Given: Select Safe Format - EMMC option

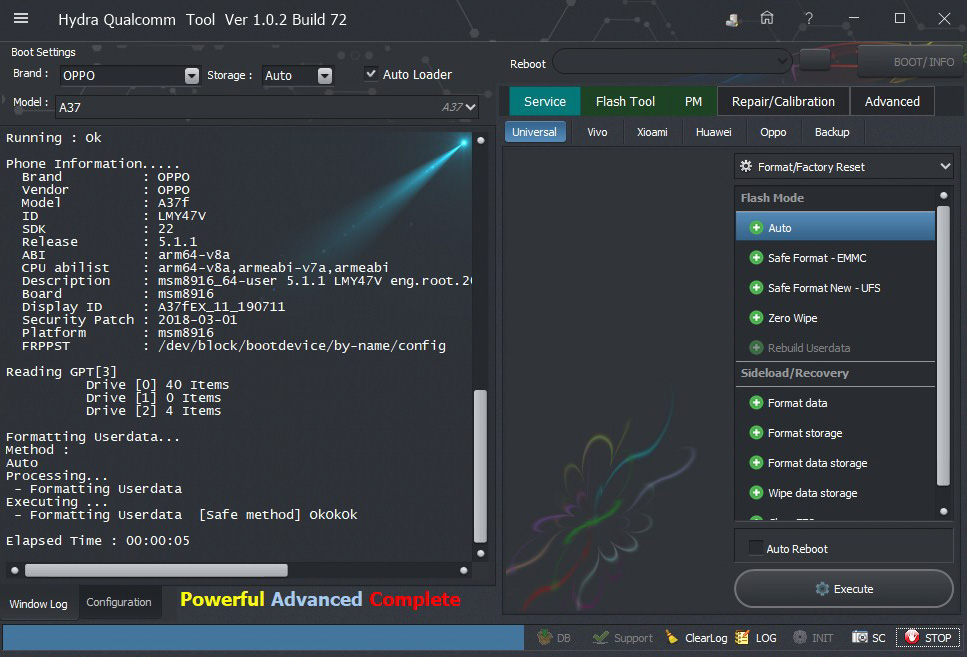Looking at the screenshot, I should tap(835, 258).
